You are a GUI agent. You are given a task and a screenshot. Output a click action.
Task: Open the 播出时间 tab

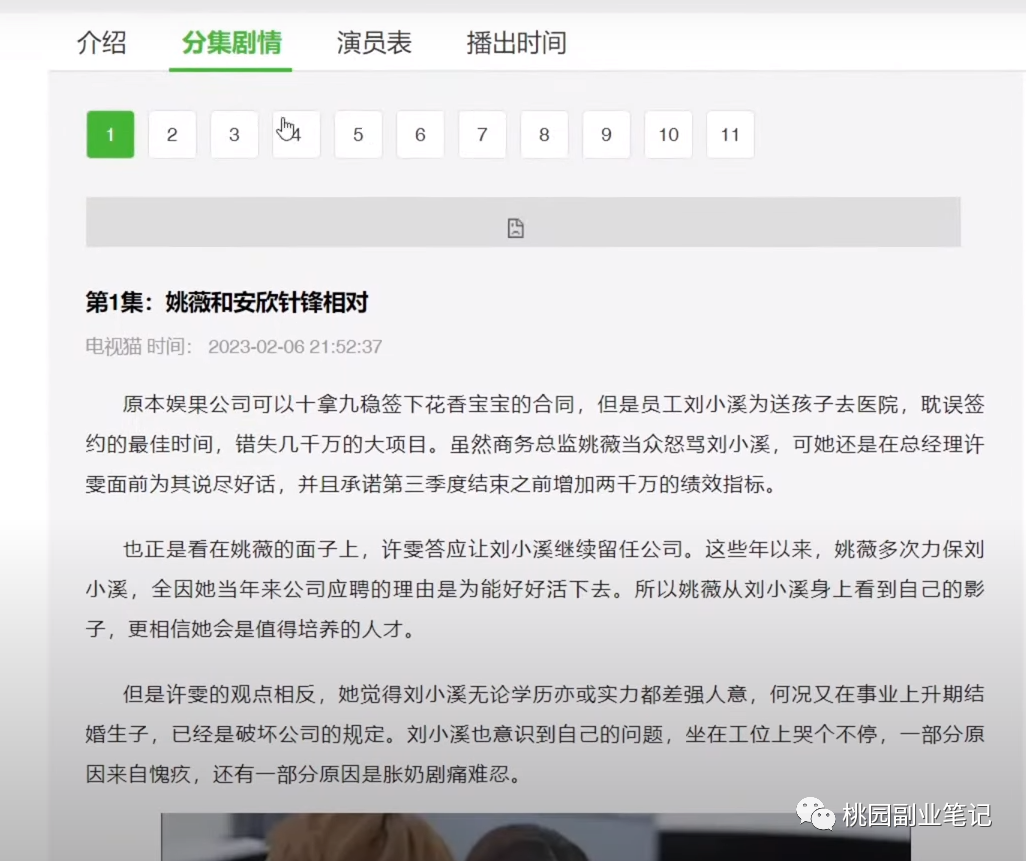[x=516, y=43]
